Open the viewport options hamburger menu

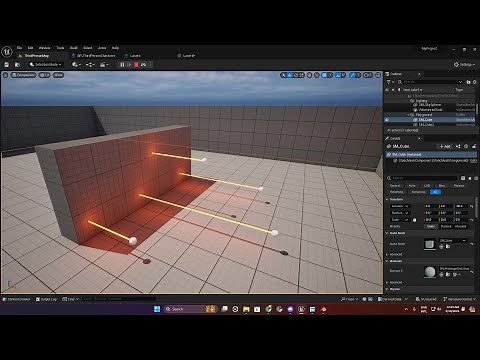[x=6, y=75]
